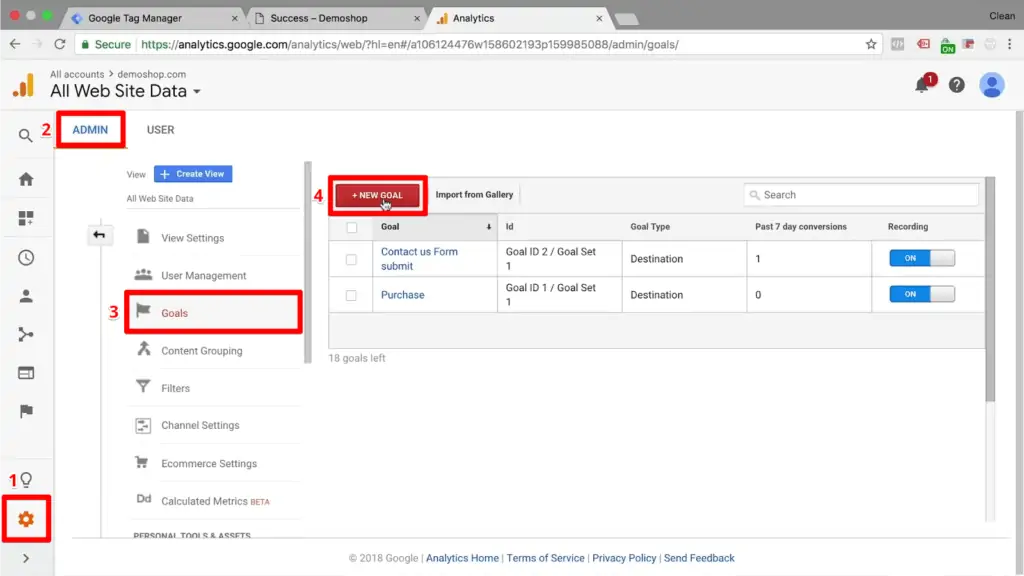Viewport: 1024px width, 576px height.
Task: Switch to the USER tab
Action: click(160, 129)
